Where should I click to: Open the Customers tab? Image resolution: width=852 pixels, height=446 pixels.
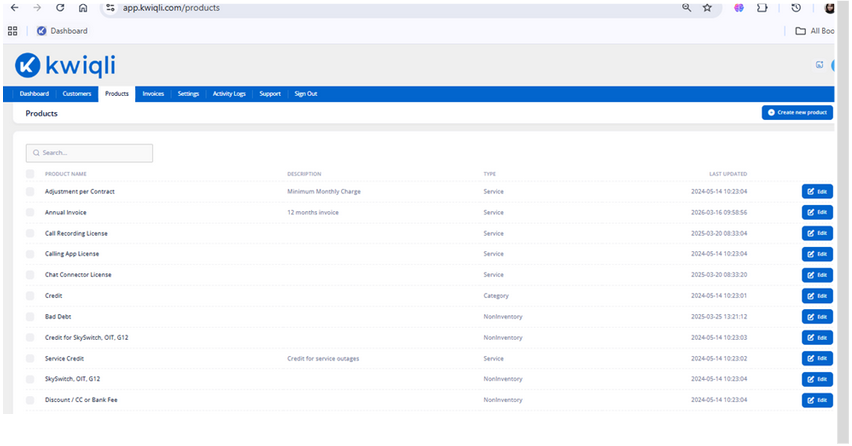point(77,94)
